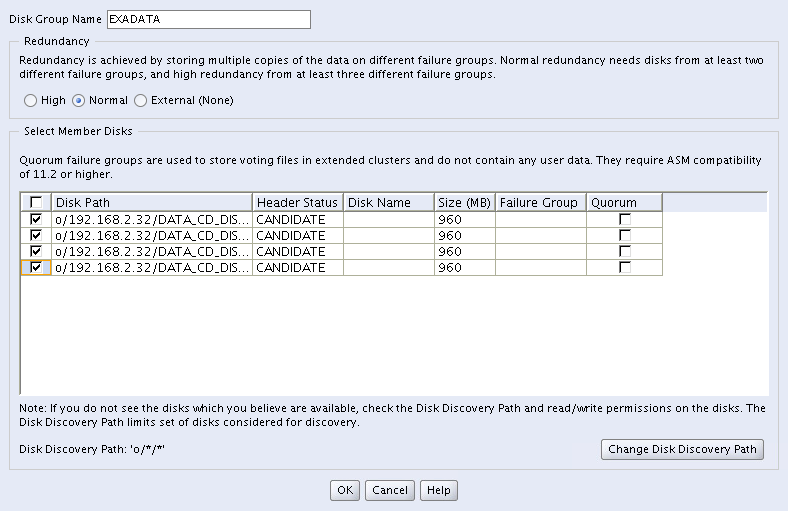Enable Quorum for the first disk
Screen dimensions: 788x511
point(625,219)
